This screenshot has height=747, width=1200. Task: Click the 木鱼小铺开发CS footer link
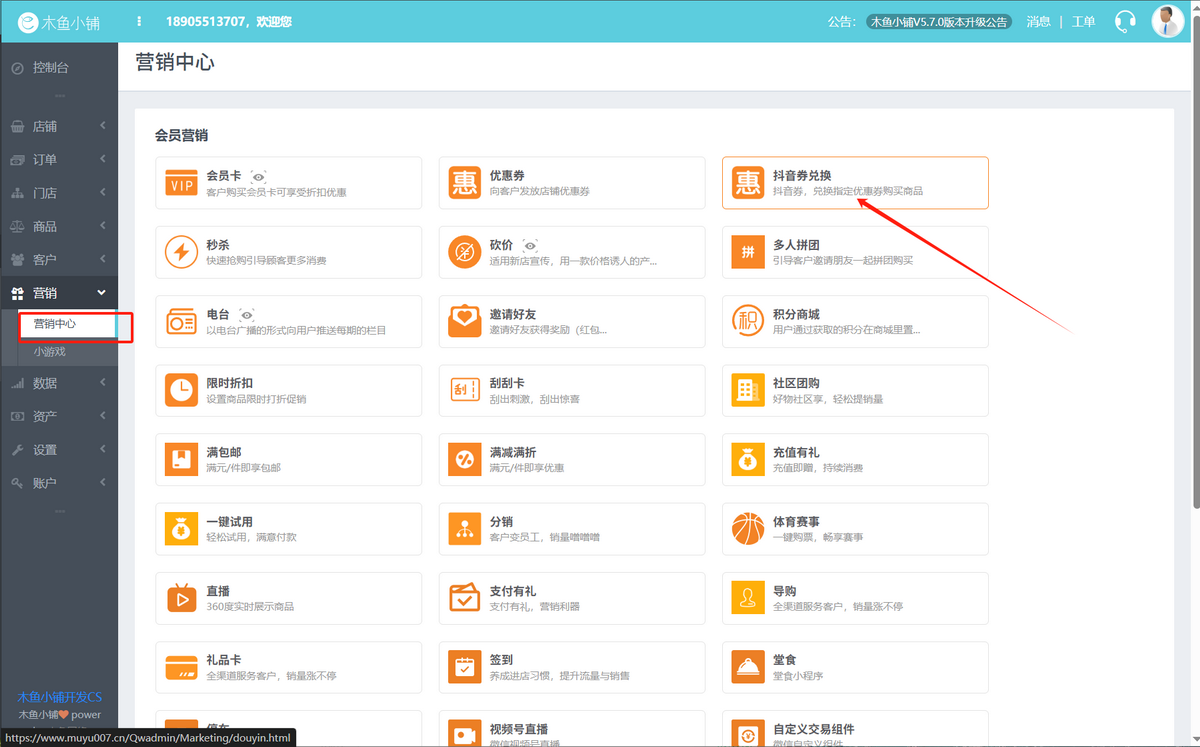(59, 697)
